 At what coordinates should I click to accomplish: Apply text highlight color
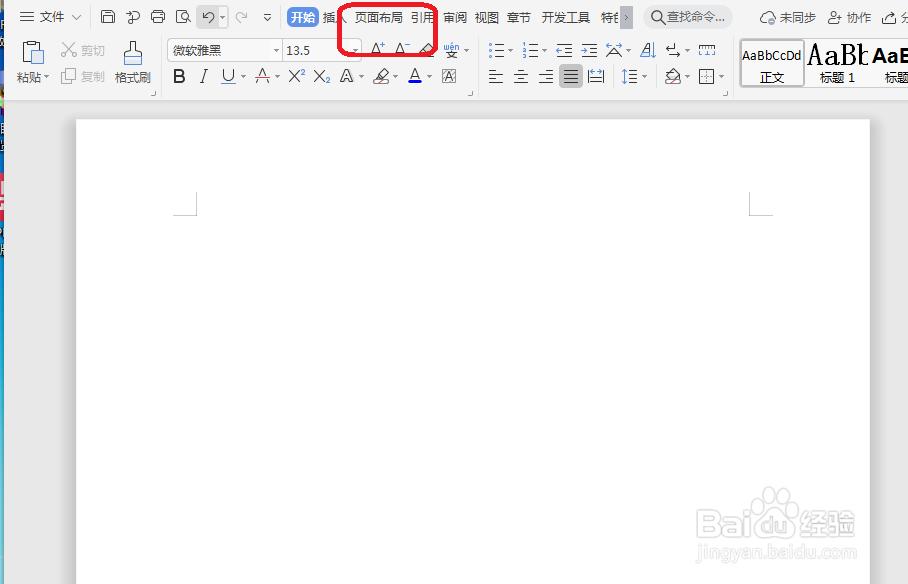[x=381, y=76]
